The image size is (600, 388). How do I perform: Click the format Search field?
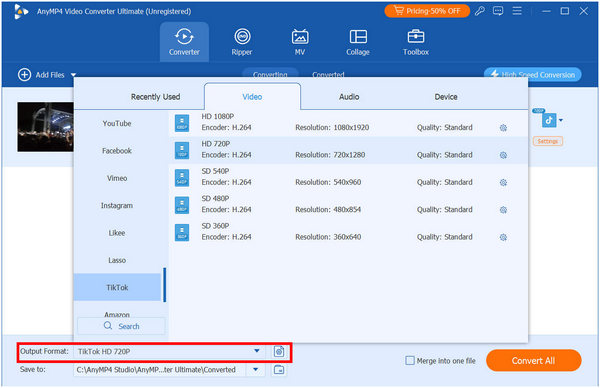click(x=121, y=326)
